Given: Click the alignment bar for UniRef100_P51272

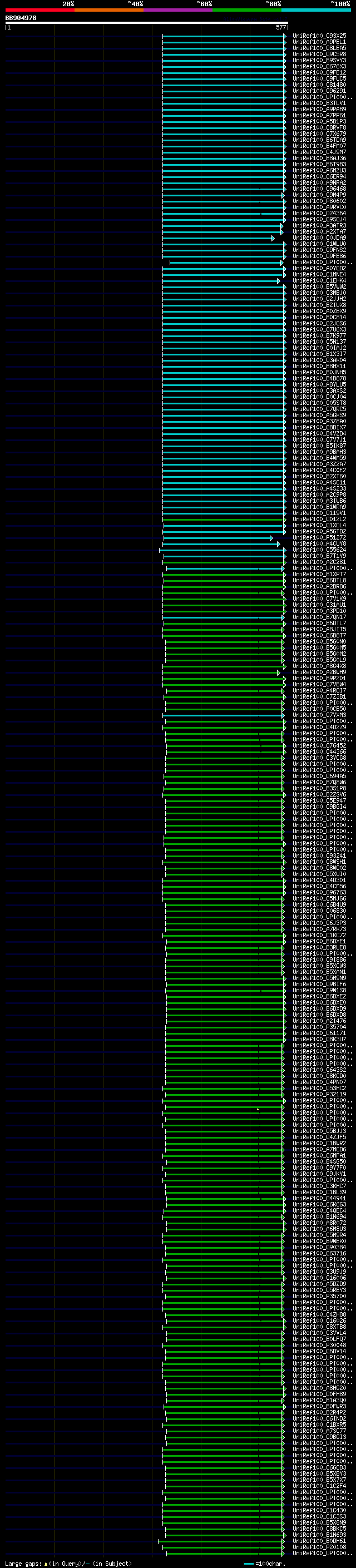Looking at the screenshot, I should [218, 538].
